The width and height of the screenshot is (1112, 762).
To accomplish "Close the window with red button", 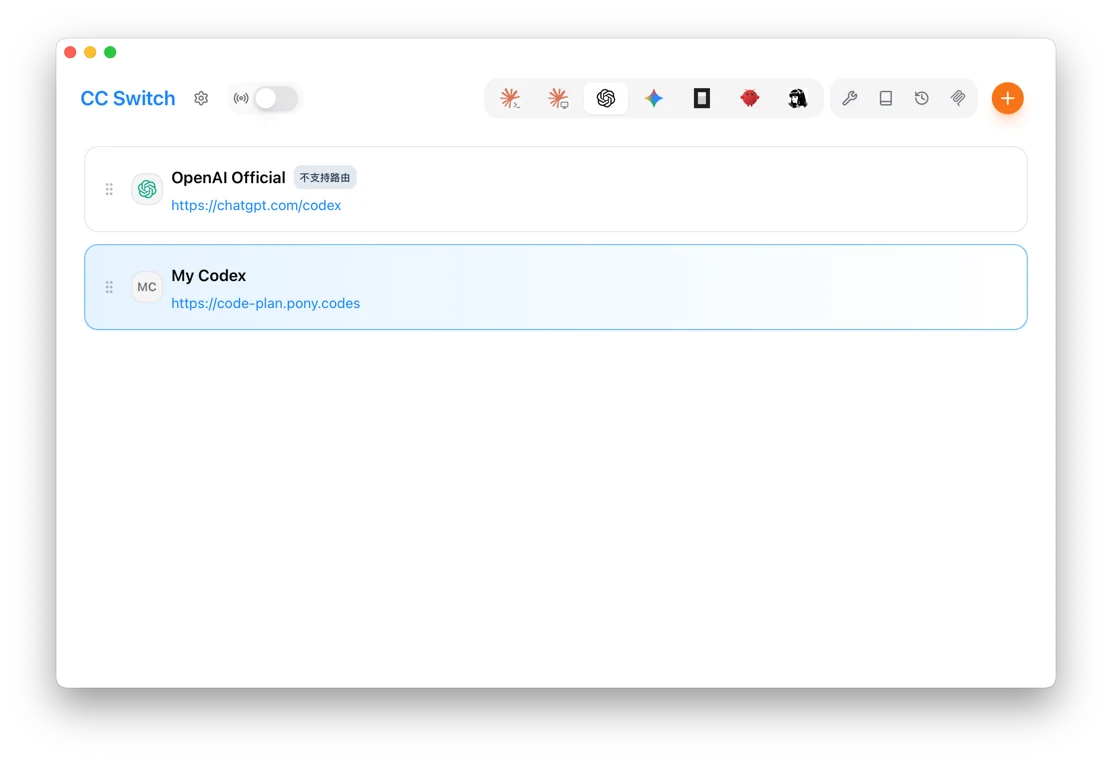I will [70, 52].
